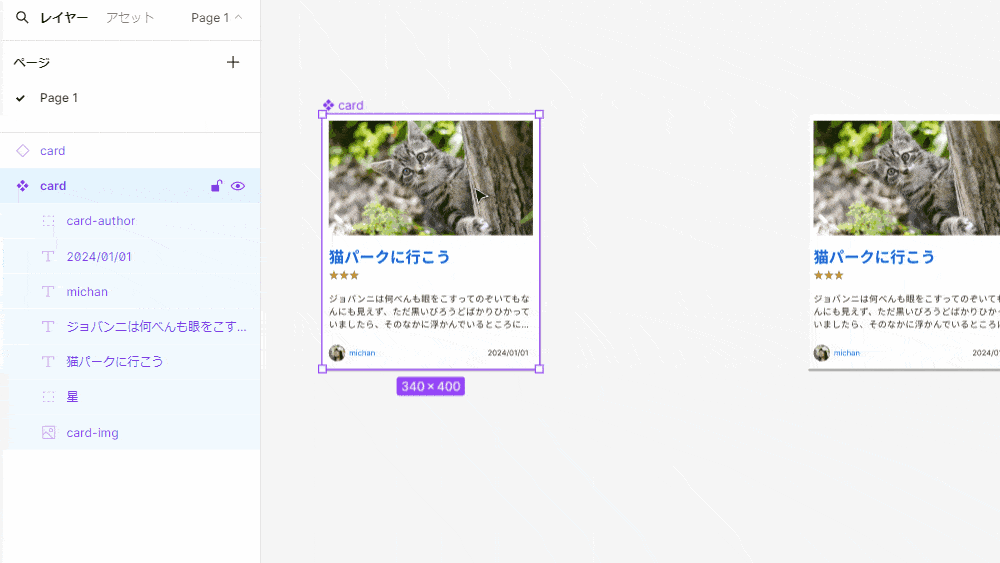
Task: Select Page 1 in pages list
Action: pos(59,98)
